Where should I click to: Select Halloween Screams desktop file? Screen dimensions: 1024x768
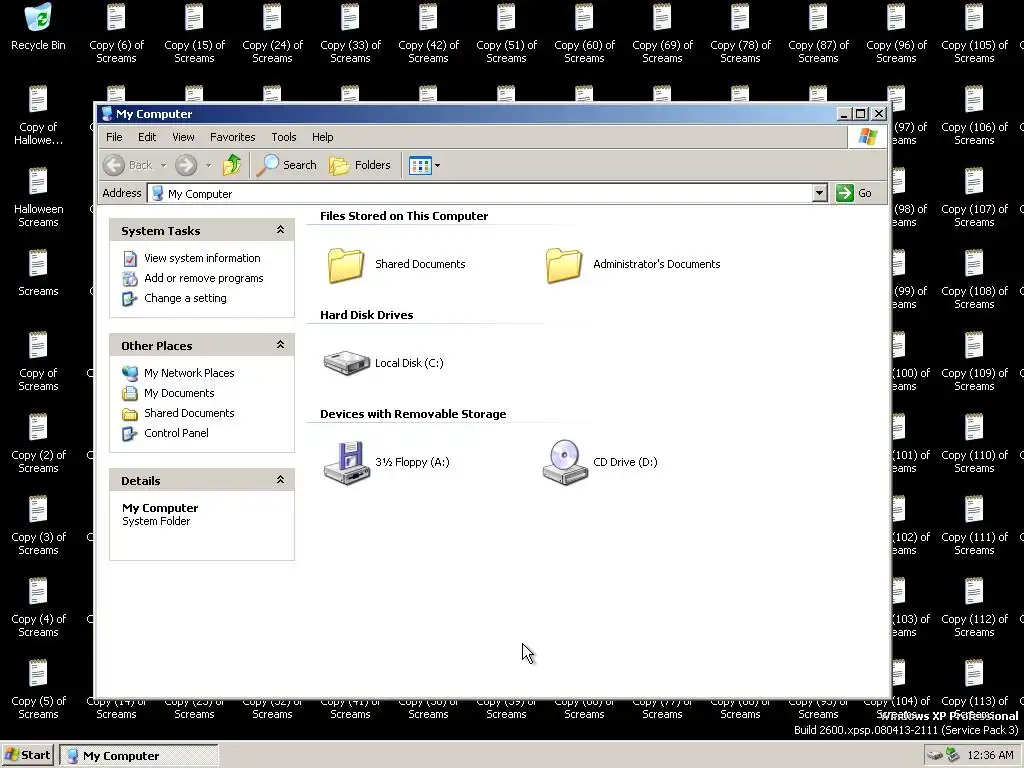(x=38, y=197)
